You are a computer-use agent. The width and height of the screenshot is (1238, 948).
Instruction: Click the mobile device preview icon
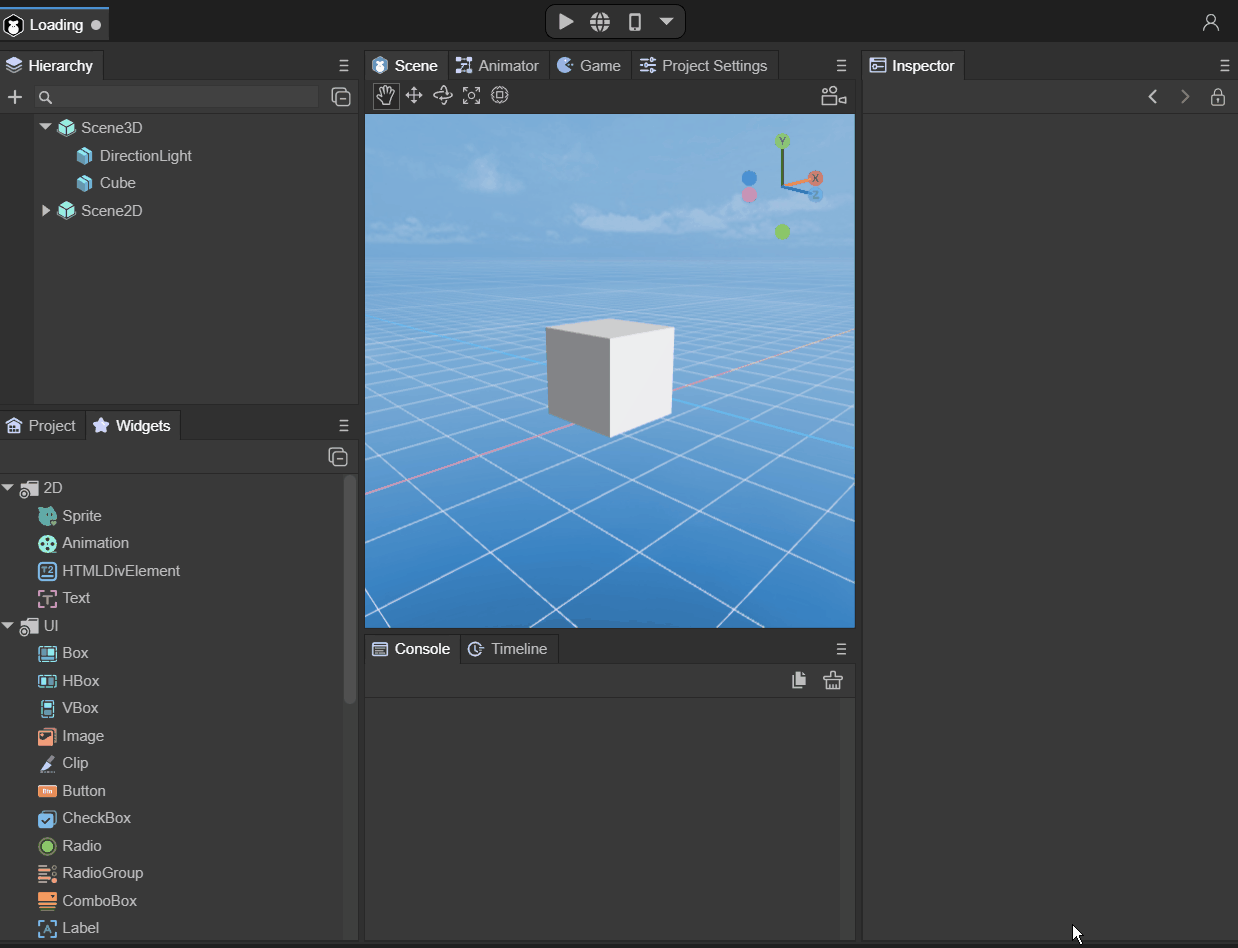[634, 22]
